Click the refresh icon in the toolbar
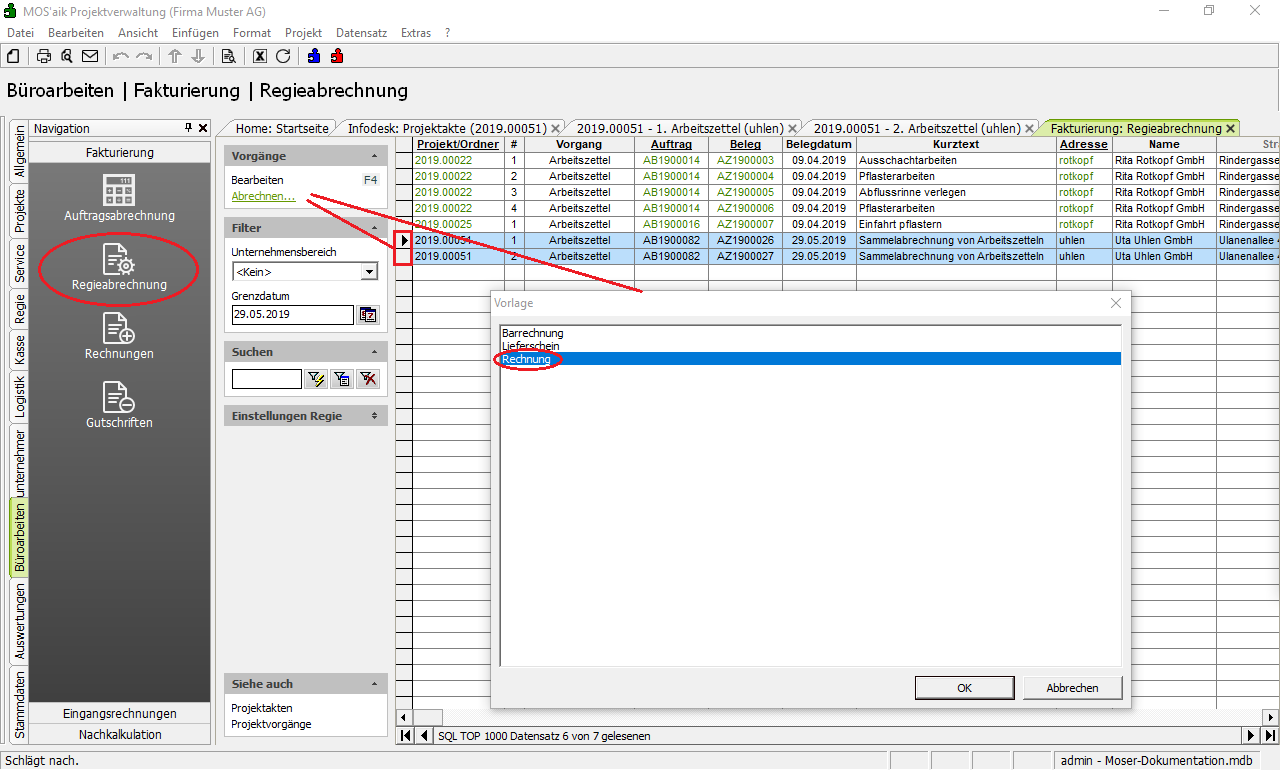Screen dimensions: 1280x770 283,56
